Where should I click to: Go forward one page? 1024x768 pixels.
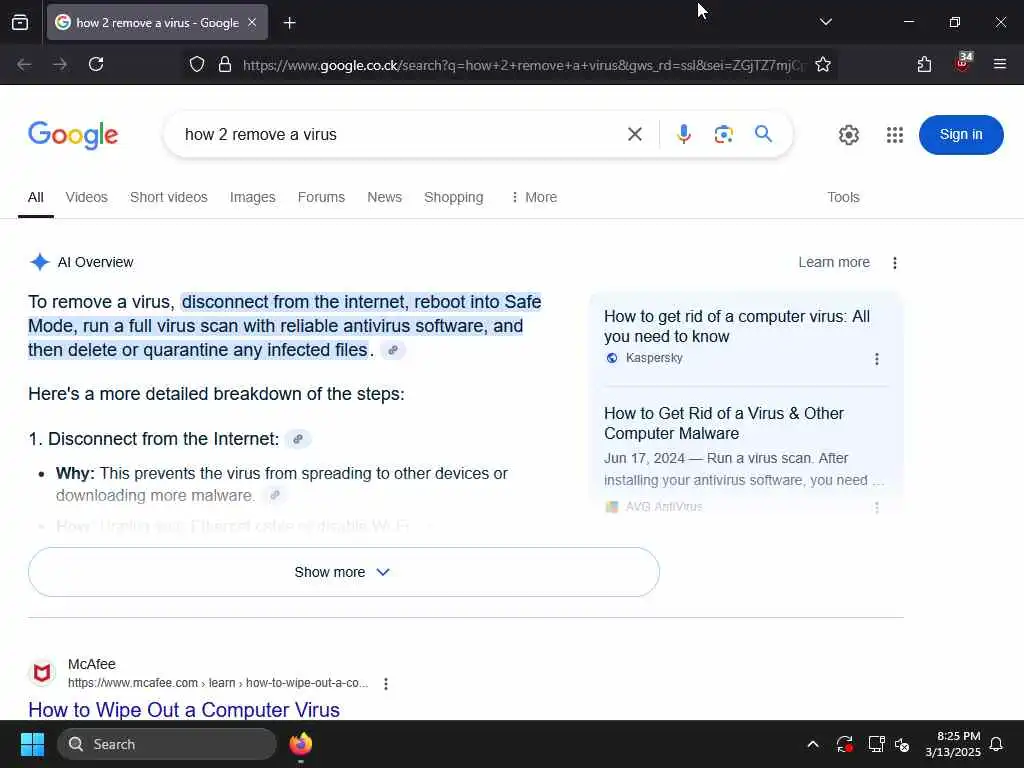(60, 64)
